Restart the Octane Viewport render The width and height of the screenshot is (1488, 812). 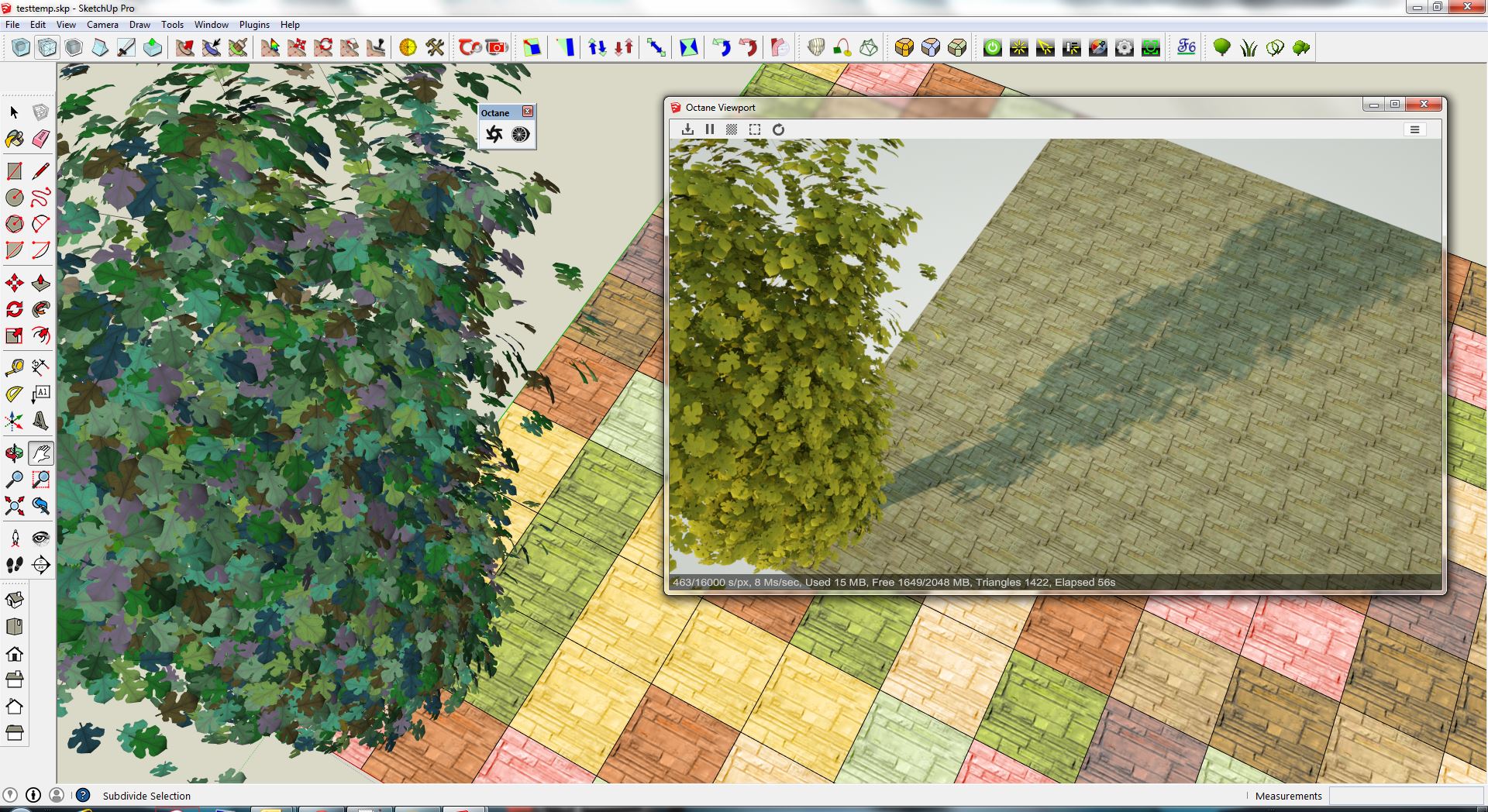[779, 129]
